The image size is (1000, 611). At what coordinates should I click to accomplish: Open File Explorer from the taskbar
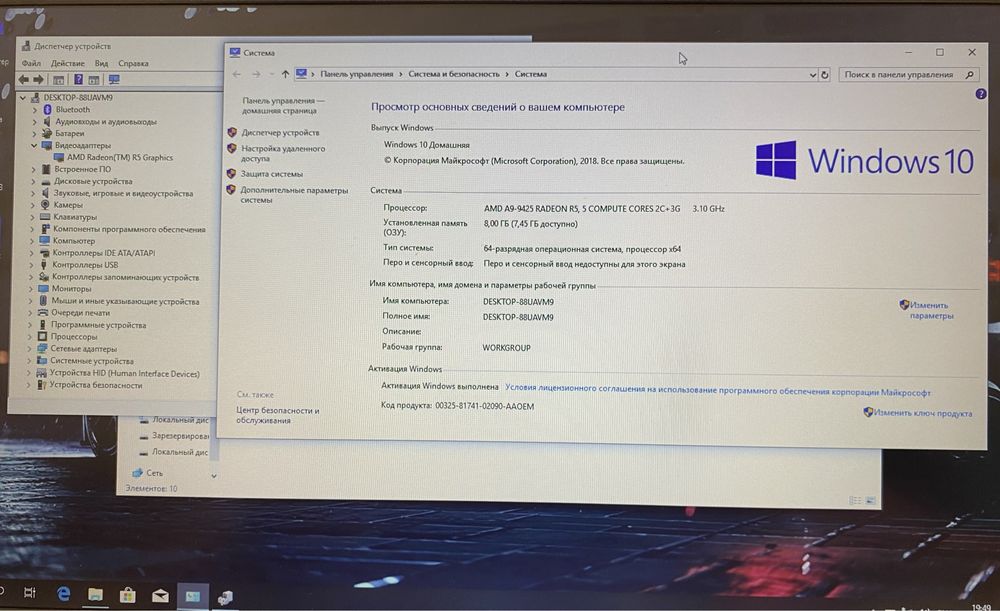(96, 595)
